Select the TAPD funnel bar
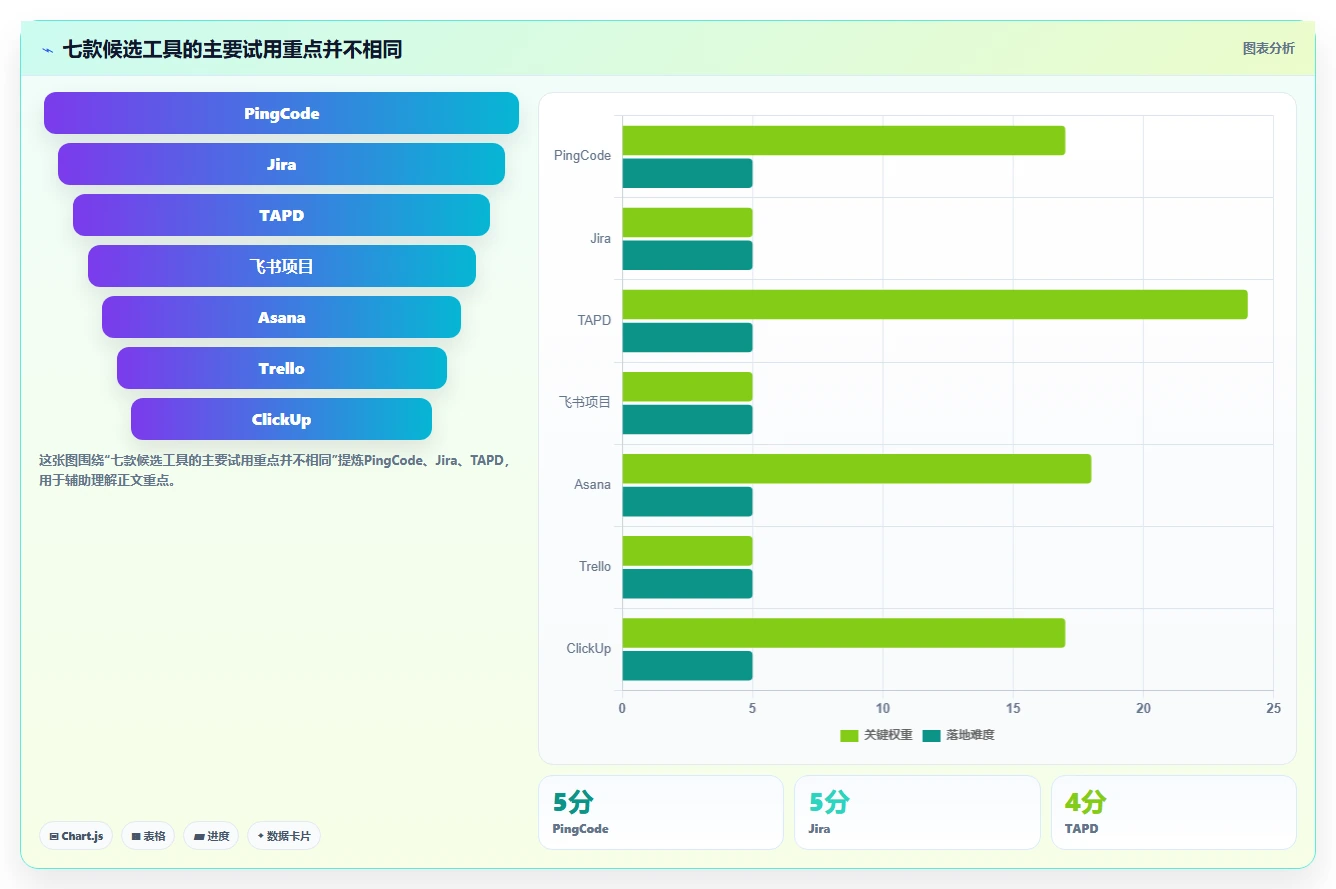Viewport: 1336px width, 889px height. click(x=281, y=215)
